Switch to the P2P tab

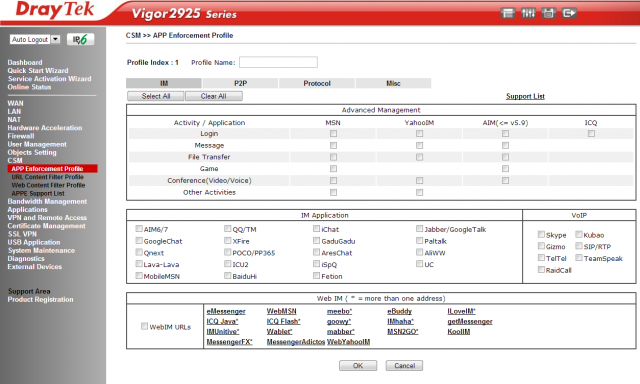[240, 83]
